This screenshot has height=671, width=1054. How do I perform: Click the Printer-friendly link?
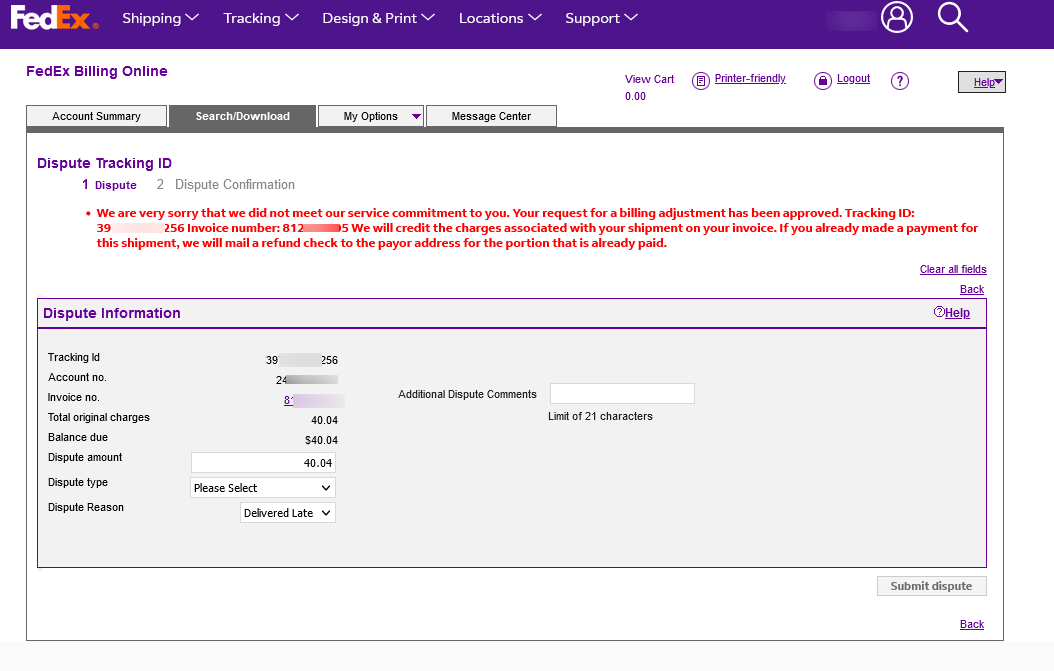tap(750, 79)
